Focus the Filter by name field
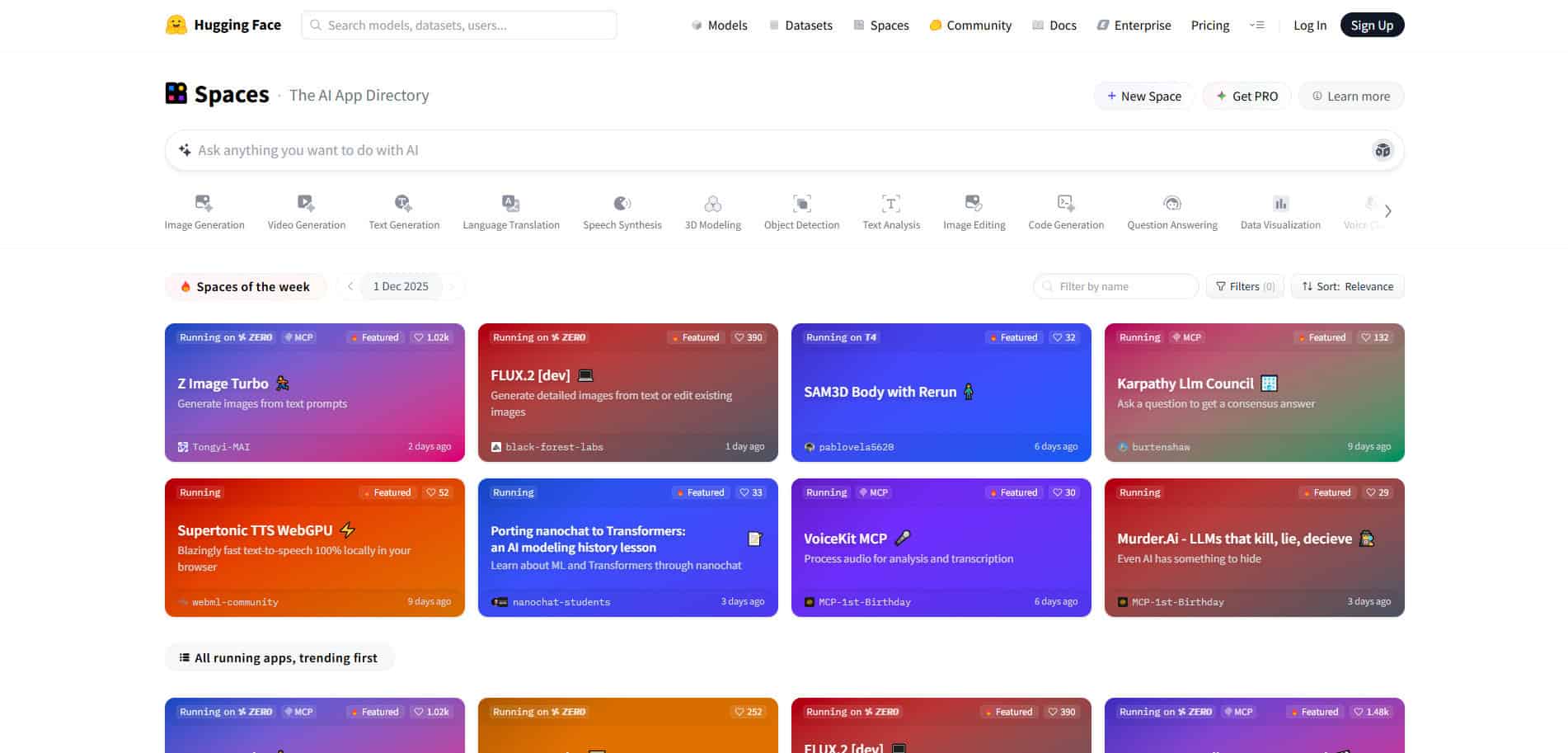The image size is (1568, 753). click(x=1115, y=286)
